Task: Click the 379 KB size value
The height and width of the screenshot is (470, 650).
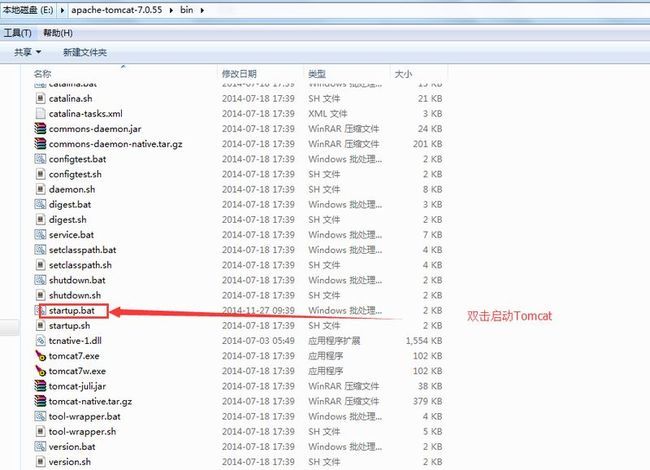Action: click(x=427, y=401)
